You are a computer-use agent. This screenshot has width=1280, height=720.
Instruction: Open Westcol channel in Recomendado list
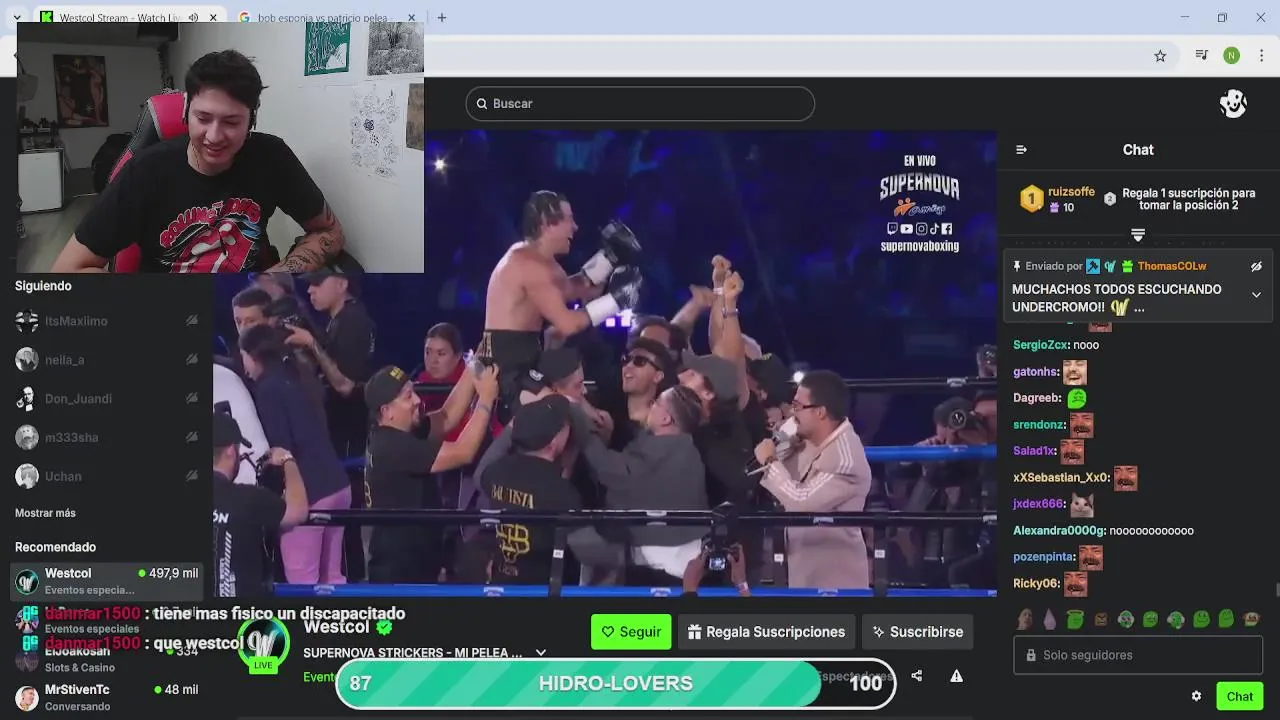[106, 580]
